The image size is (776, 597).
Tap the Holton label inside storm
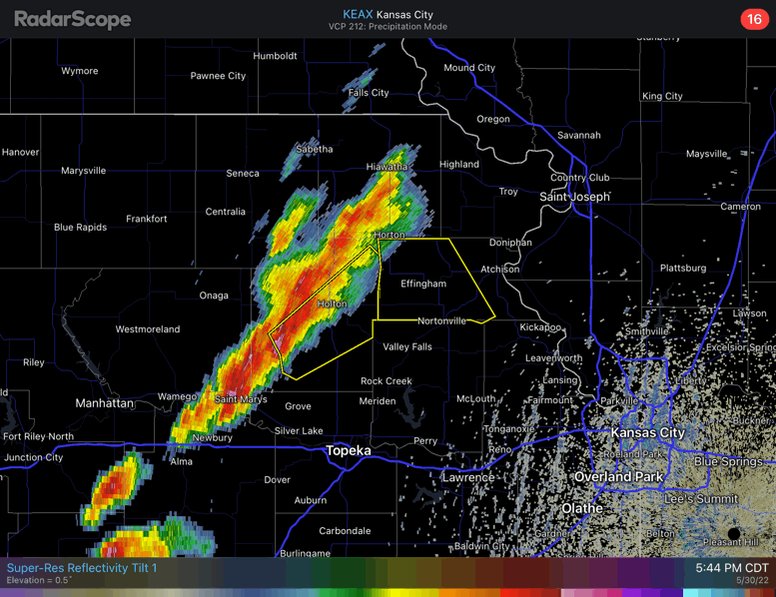click(x=332, y=303)
